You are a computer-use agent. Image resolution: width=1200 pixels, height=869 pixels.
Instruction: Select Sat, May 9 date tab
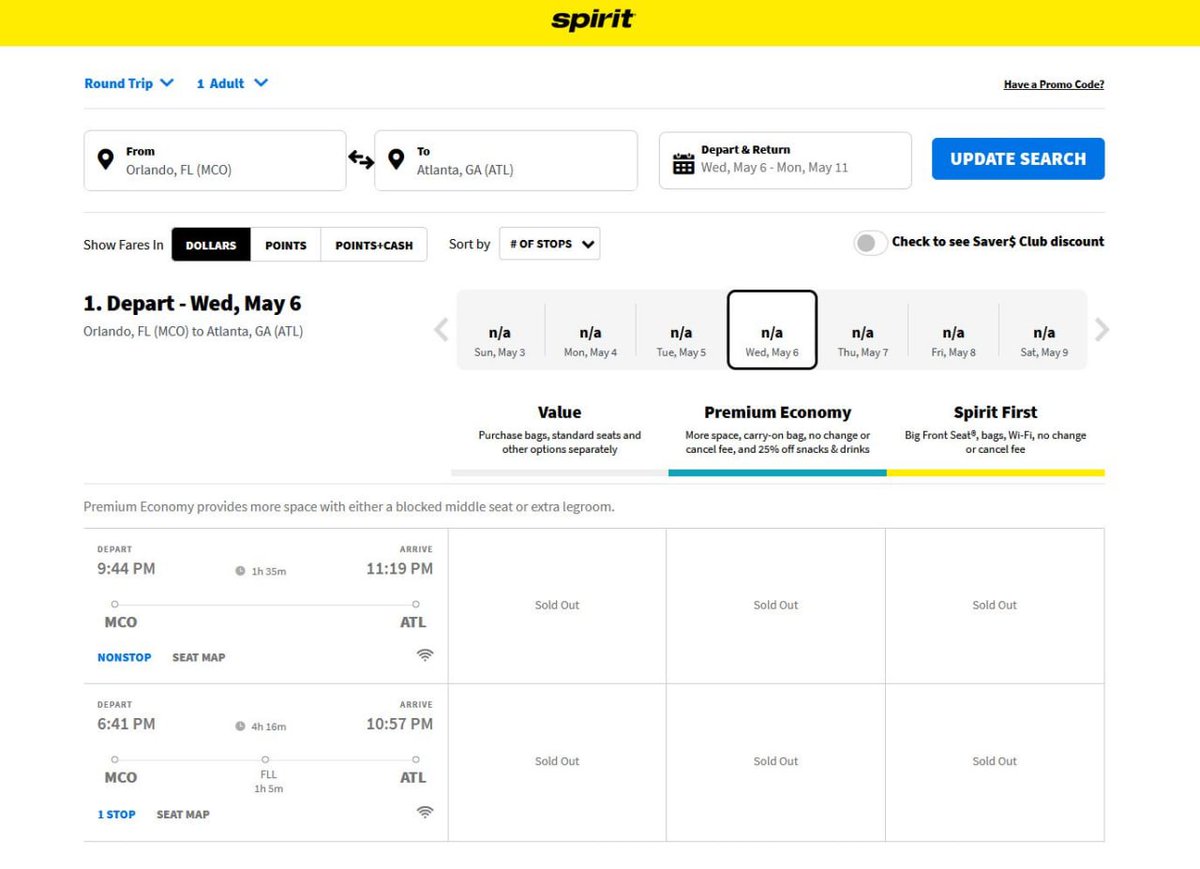click(1044, 330)
